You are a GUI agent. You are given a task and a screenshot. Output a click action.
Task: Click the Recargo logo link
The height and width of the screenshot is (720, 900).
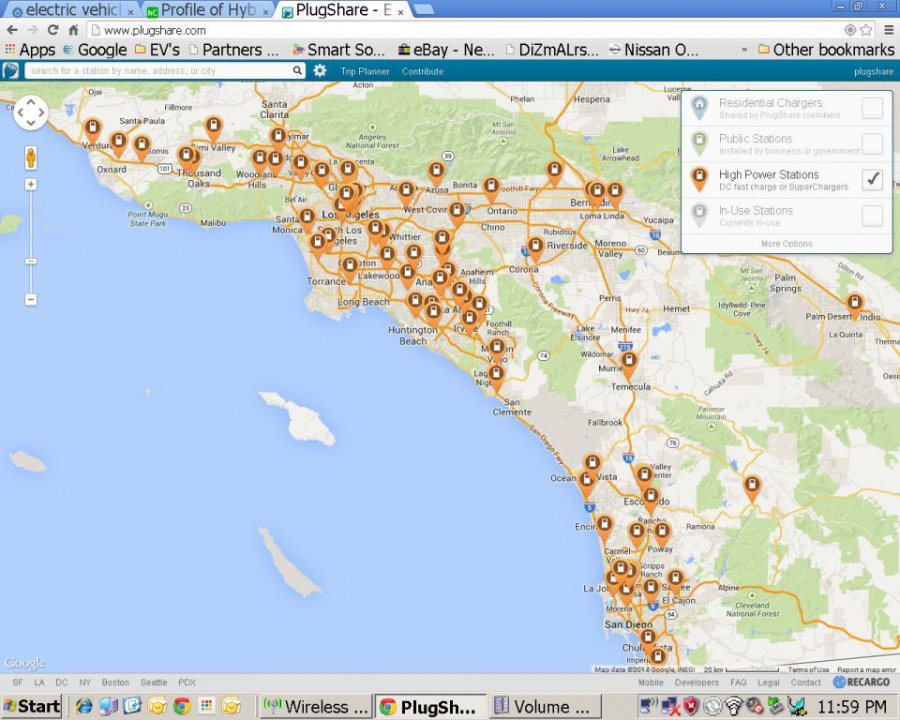(x=862, y=682)
